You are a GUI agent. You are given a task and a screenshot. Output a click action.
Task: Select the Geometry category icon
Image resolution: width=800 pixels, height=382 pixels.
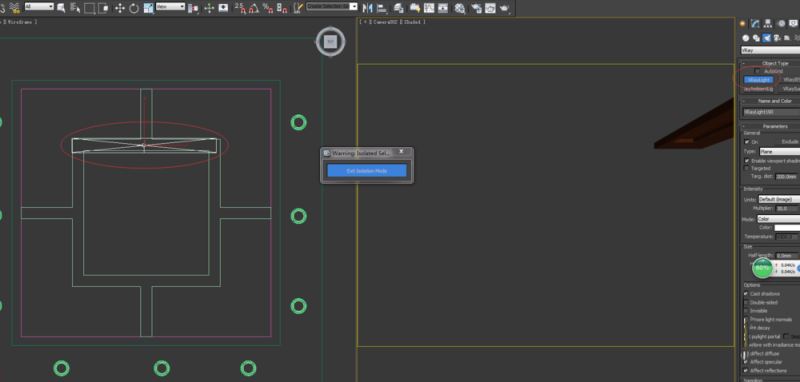[x=746, y=38]
